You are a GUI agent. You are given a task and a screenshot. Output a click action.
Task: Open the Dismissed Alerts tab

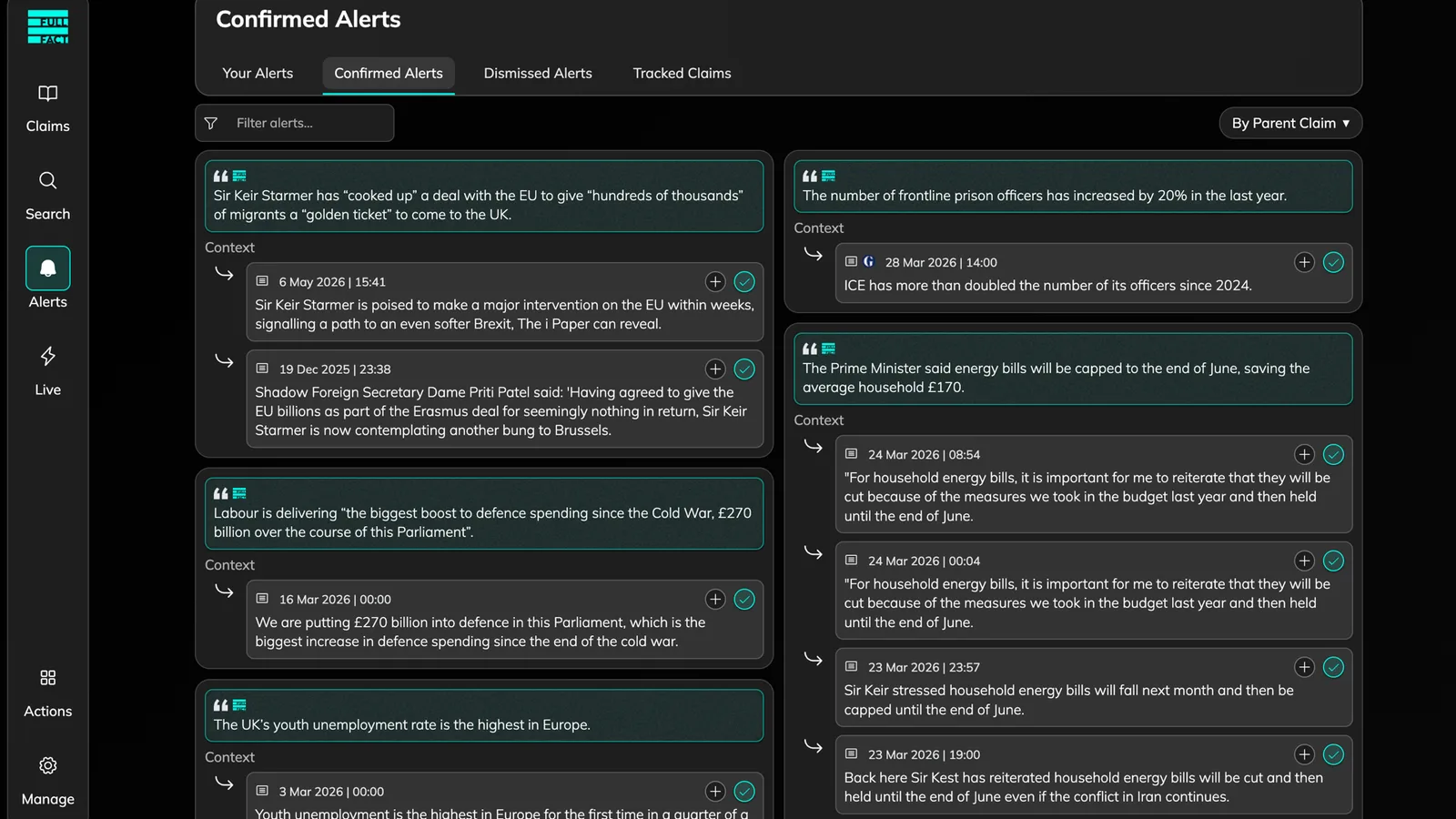[x=538, y=74]
